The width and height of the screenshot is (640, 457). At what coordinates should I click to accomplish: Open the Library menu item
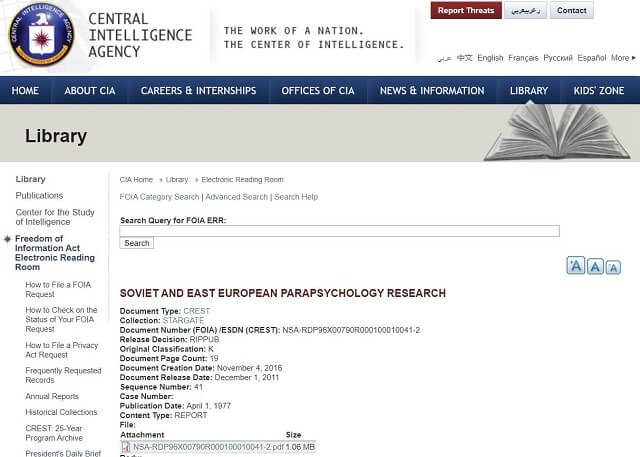point(529,91)
